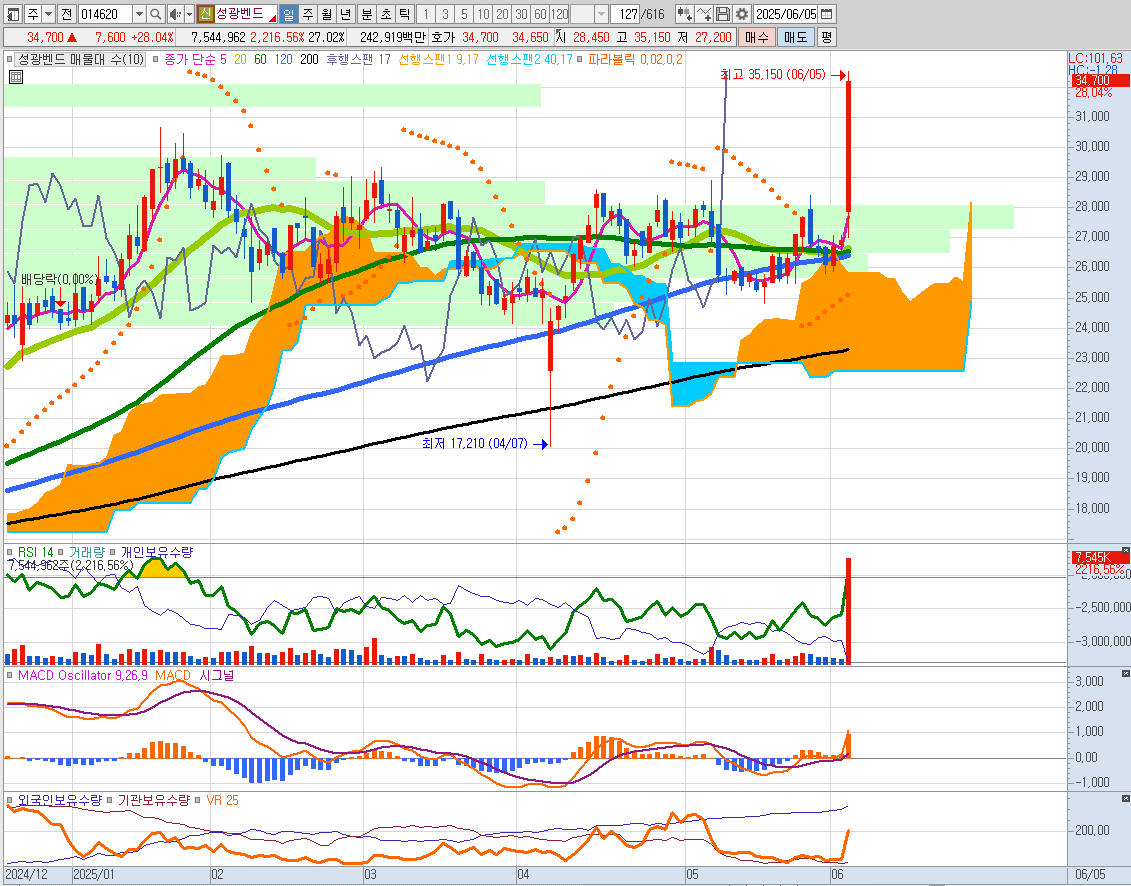Click the 2025/06/05 date field
1131x886 pixels.
(x=786, y=14)
